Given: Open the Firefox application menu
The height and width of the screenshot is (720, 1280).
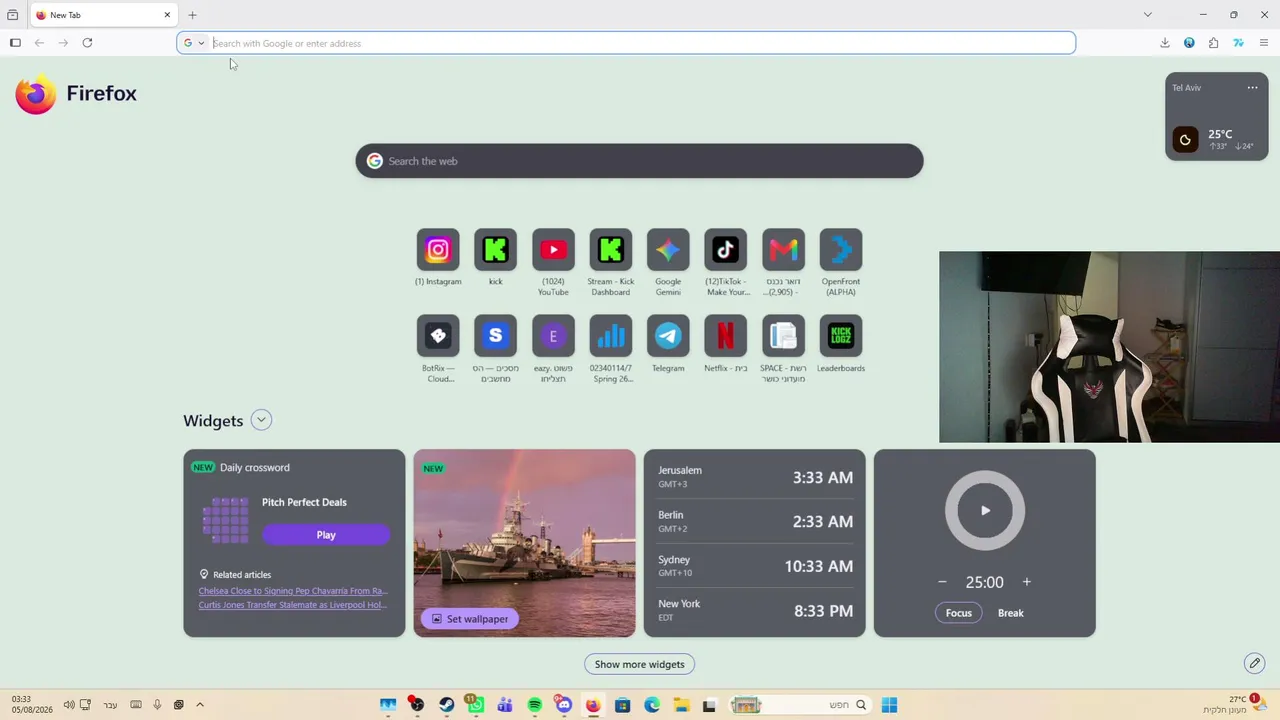Looking at the screenshot, I should [x=1263, y=43].
